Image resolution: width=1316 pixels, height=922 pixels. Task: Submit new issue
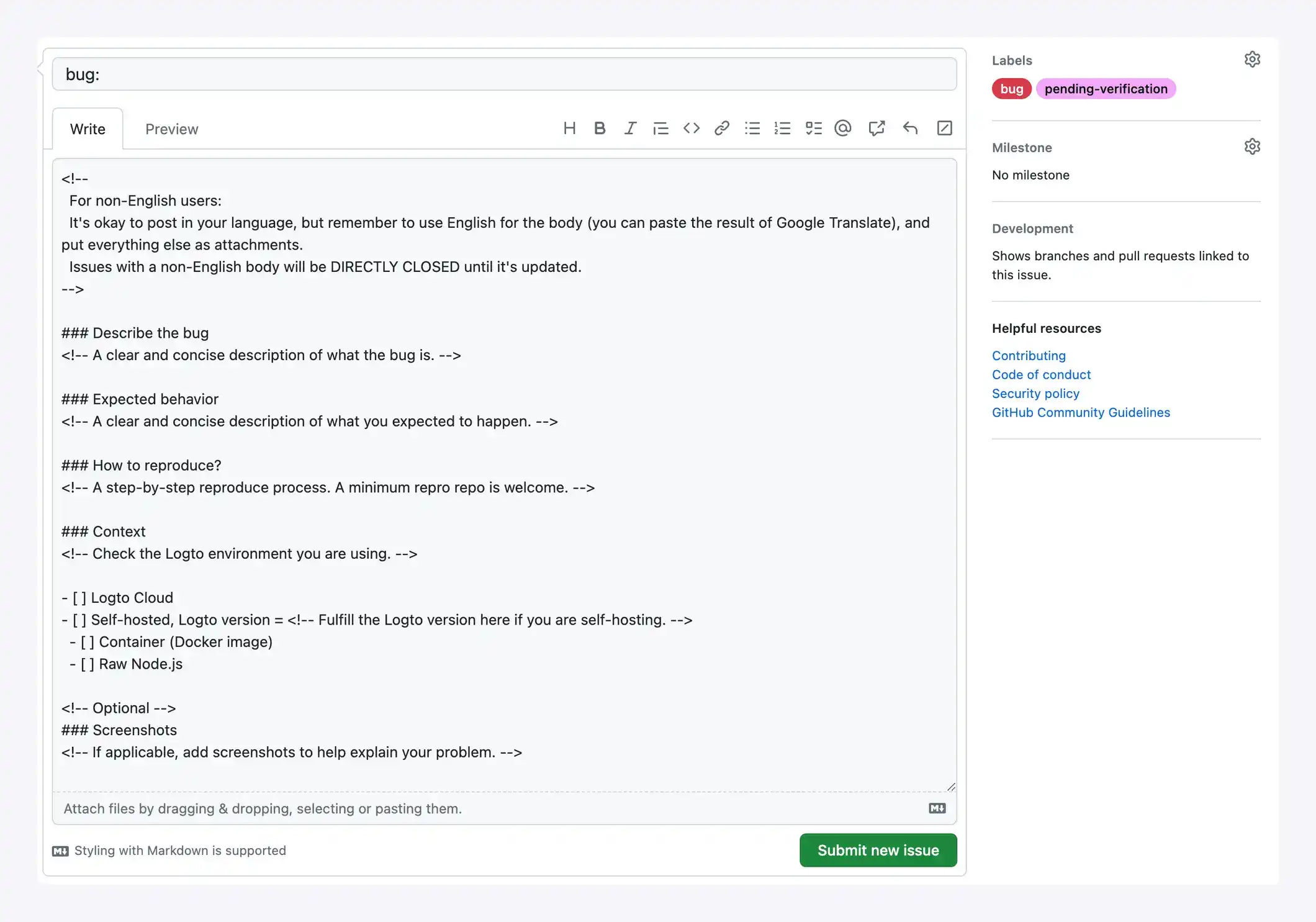pos(878,850)
